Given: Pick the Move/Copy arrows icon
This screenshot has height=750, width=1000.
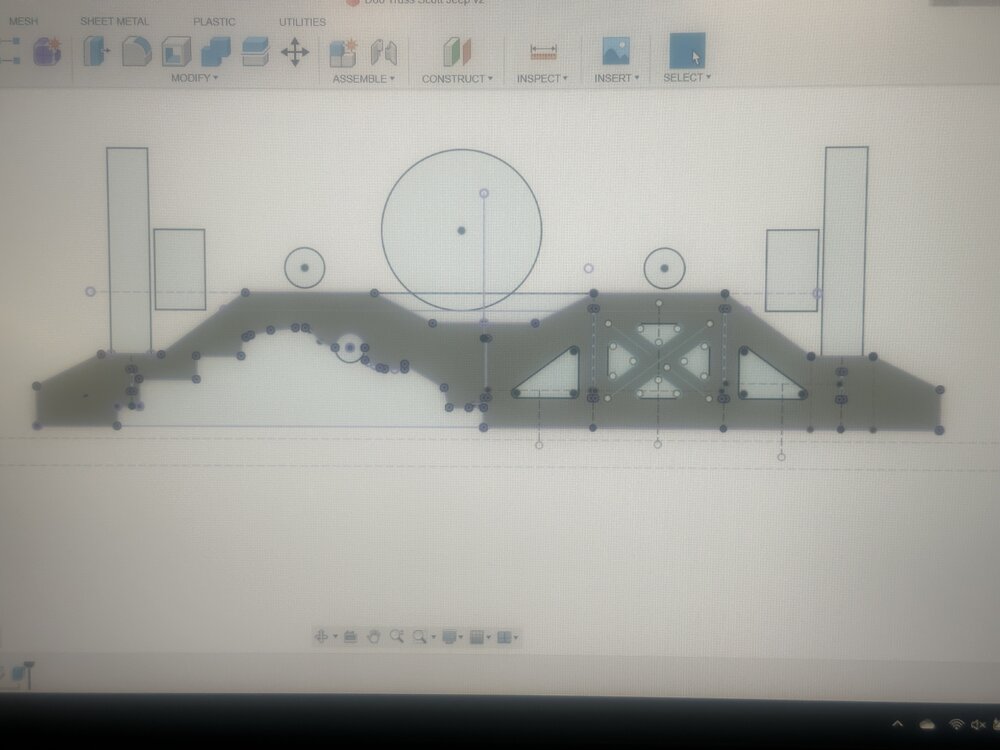Looking at the screenshot, I should tap(295, 52).
